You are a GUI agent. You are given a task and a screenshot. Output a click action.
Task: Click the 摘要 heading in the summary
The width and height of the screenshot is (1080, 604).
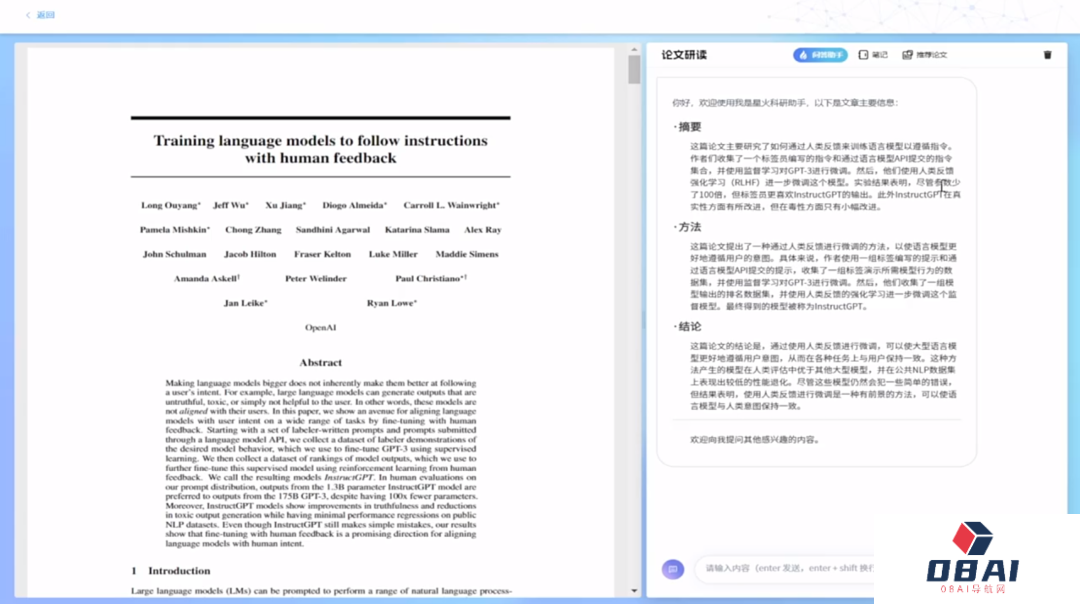689,127
